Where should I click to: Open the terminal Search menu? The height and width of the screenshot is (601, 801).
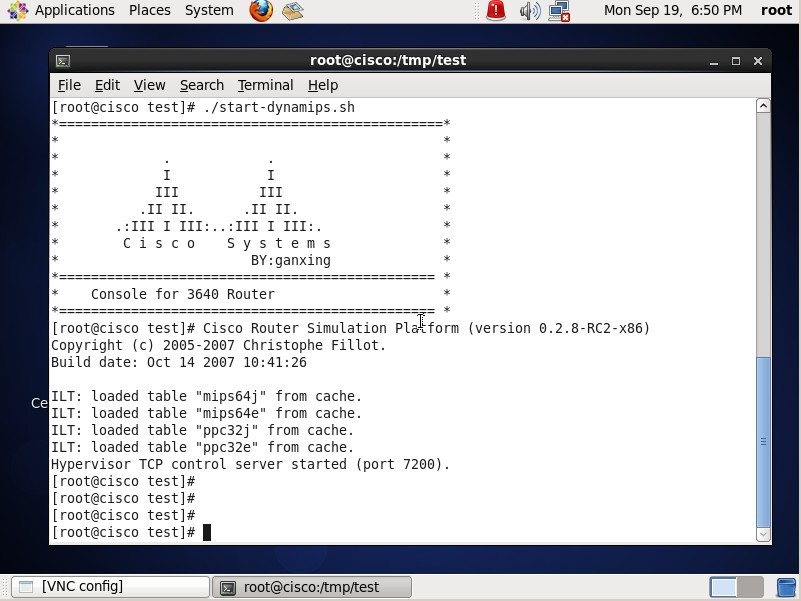point(202,85)
